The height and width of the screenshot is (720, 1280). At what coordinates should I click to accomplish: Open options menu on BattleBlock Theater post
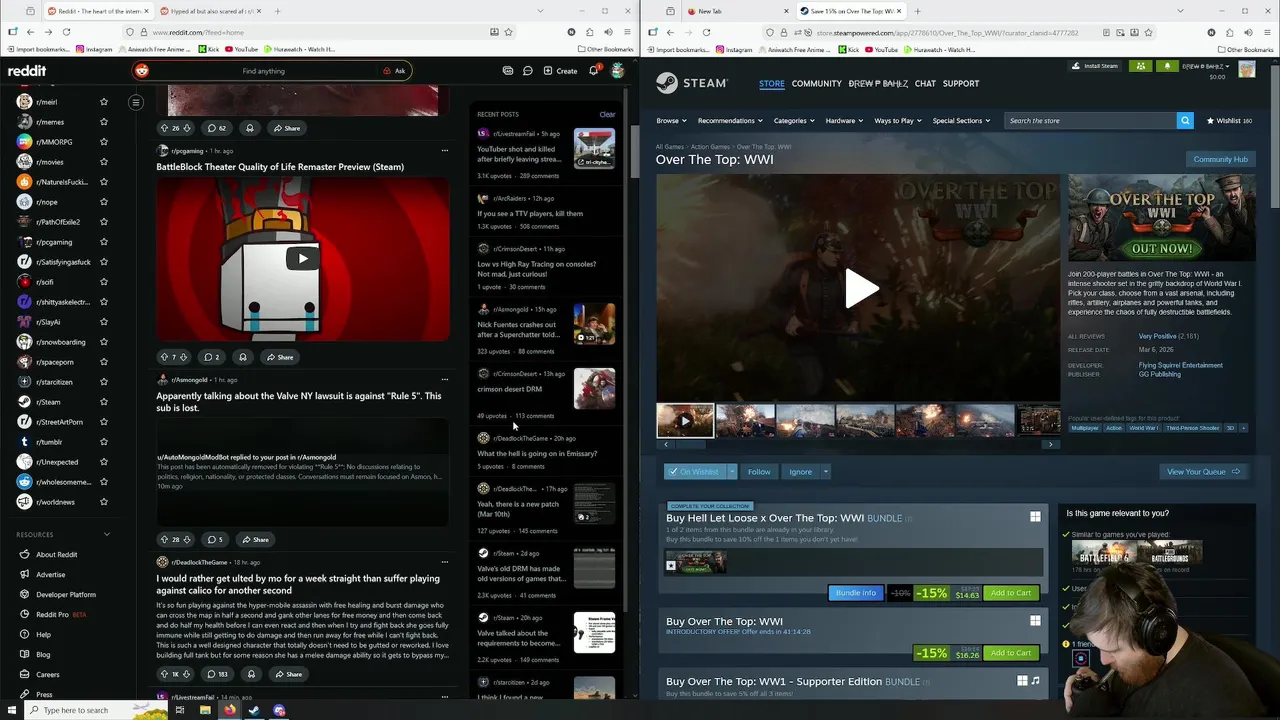(445, 151)
